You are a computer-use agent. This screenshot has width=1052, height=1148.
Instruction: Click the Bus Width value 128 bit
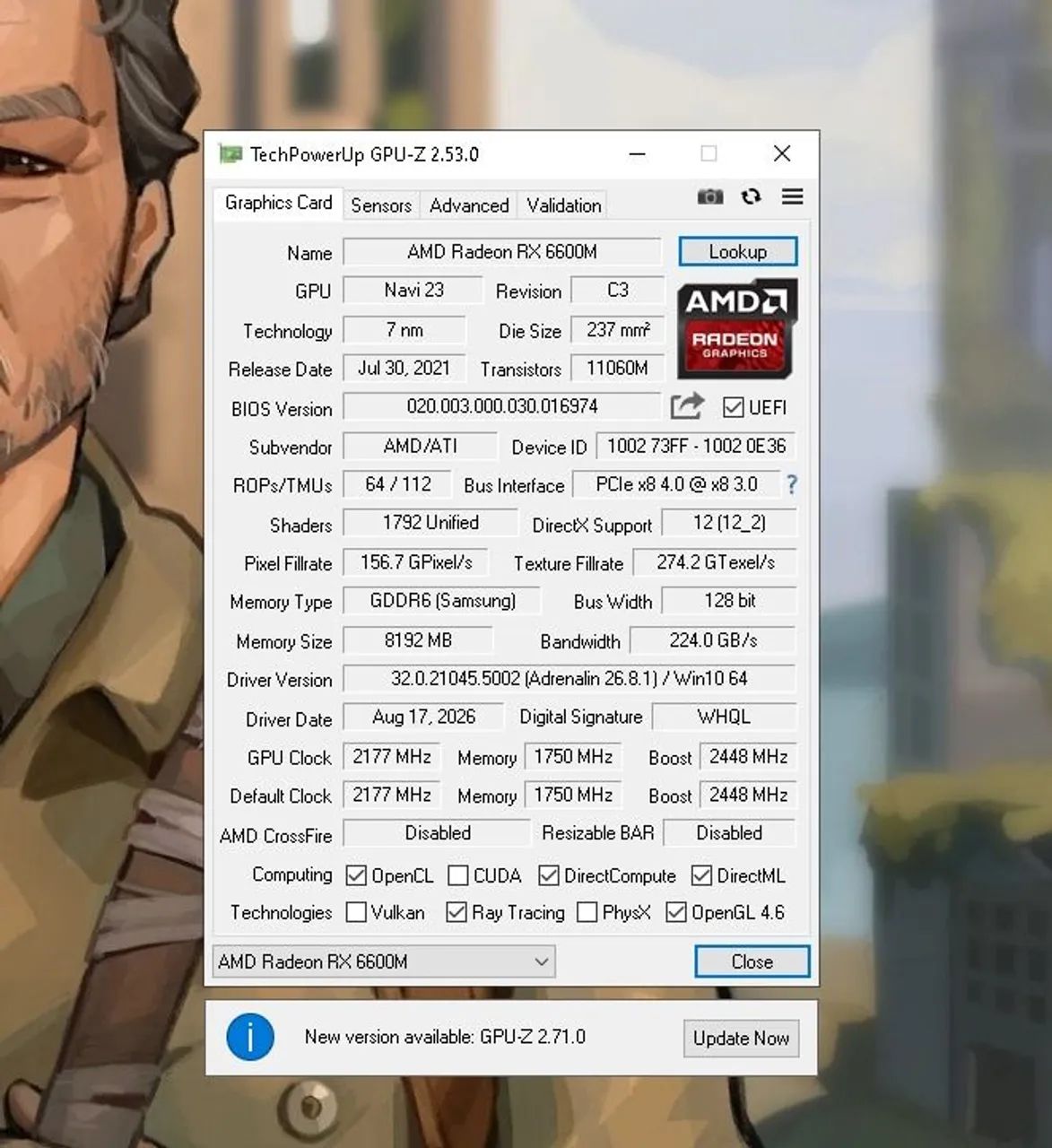[x=729, y=601]
